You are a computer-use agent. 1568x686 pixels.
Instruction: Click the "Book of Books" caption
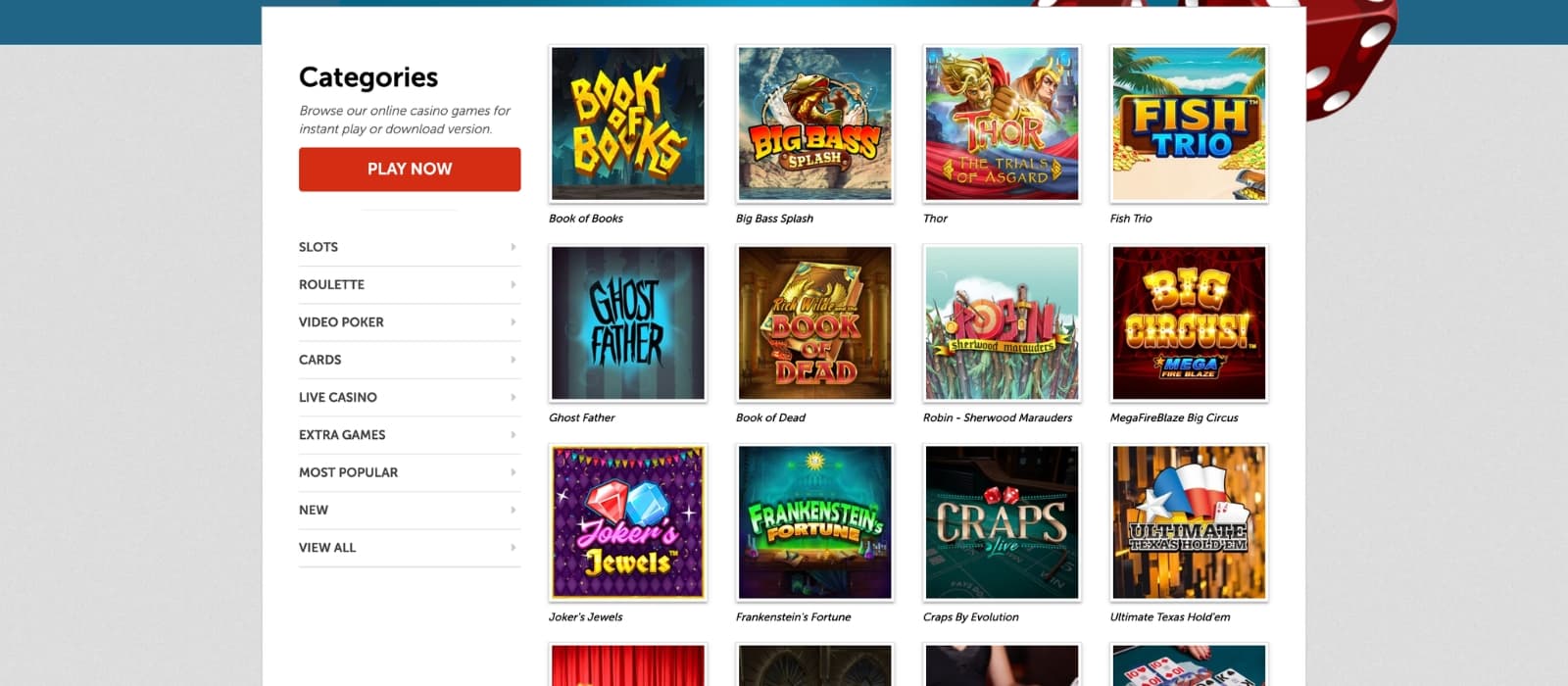point(586,219)
